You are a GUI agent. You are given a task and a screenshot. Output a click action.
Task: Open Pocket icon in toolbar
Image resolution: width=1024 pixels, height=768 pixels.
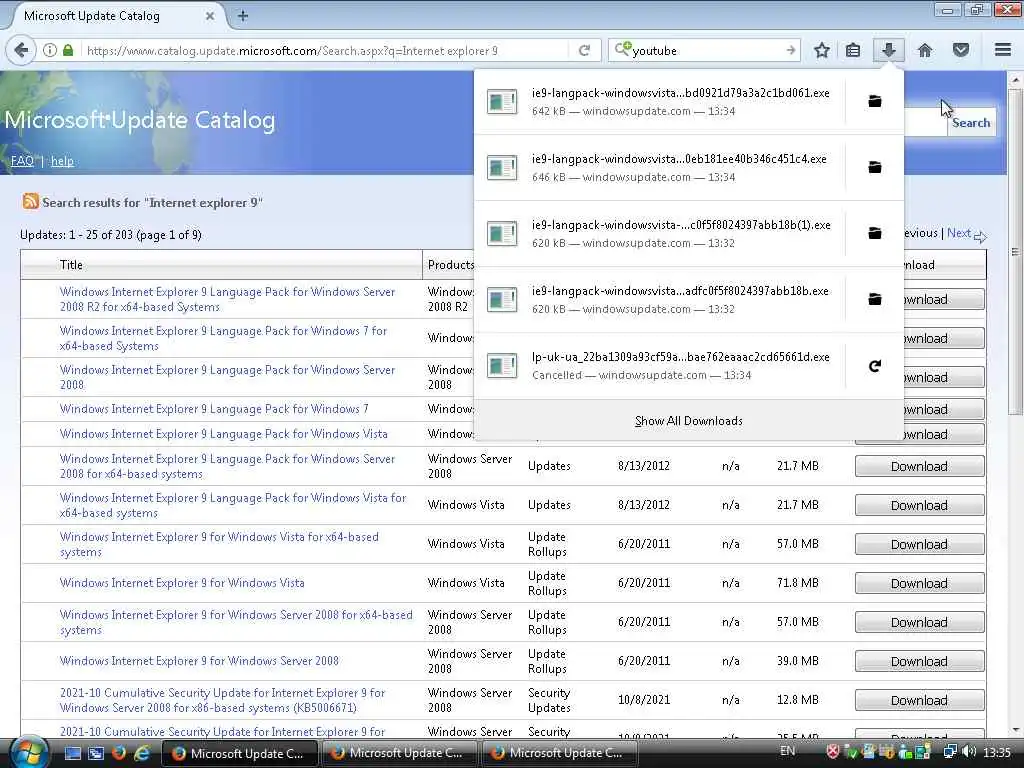961,50
